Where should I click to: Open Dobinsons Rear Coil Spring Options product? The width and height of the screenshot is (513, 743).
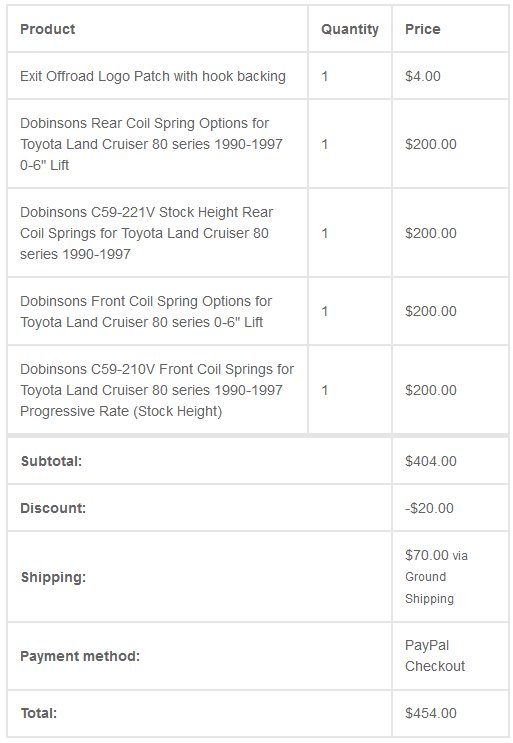(151, 144)
